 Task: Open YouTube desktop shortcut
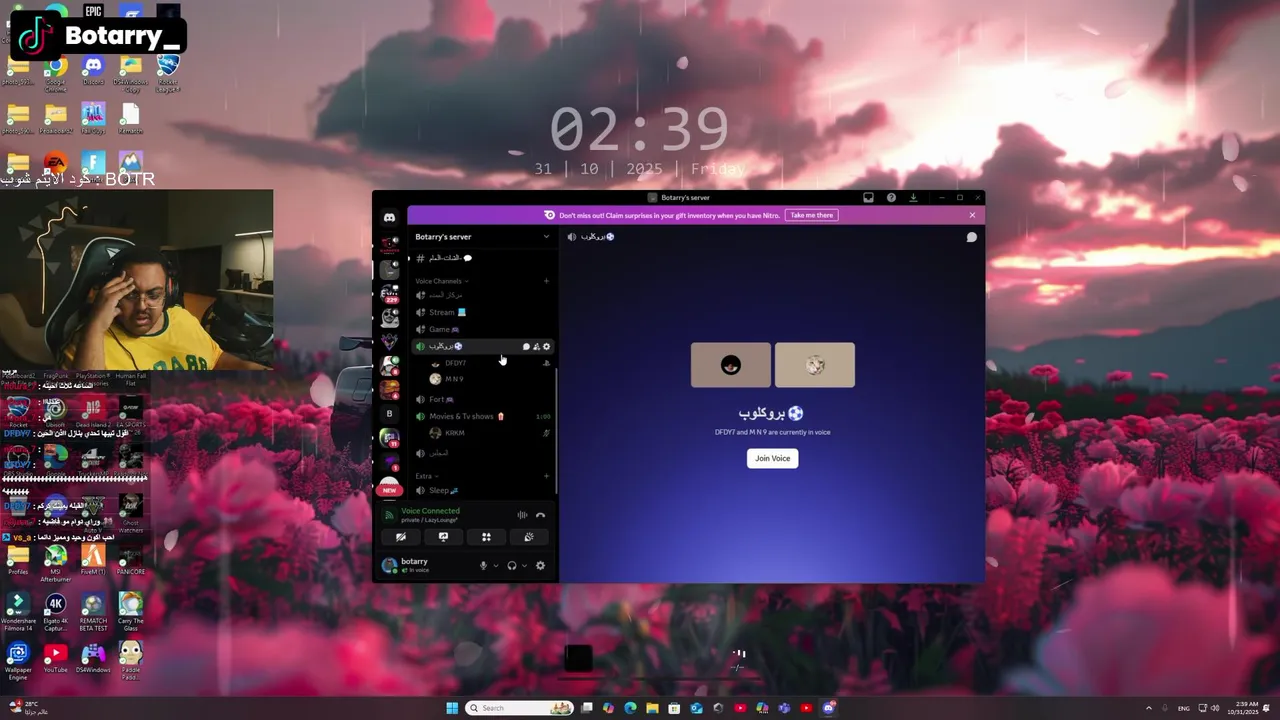55,658
